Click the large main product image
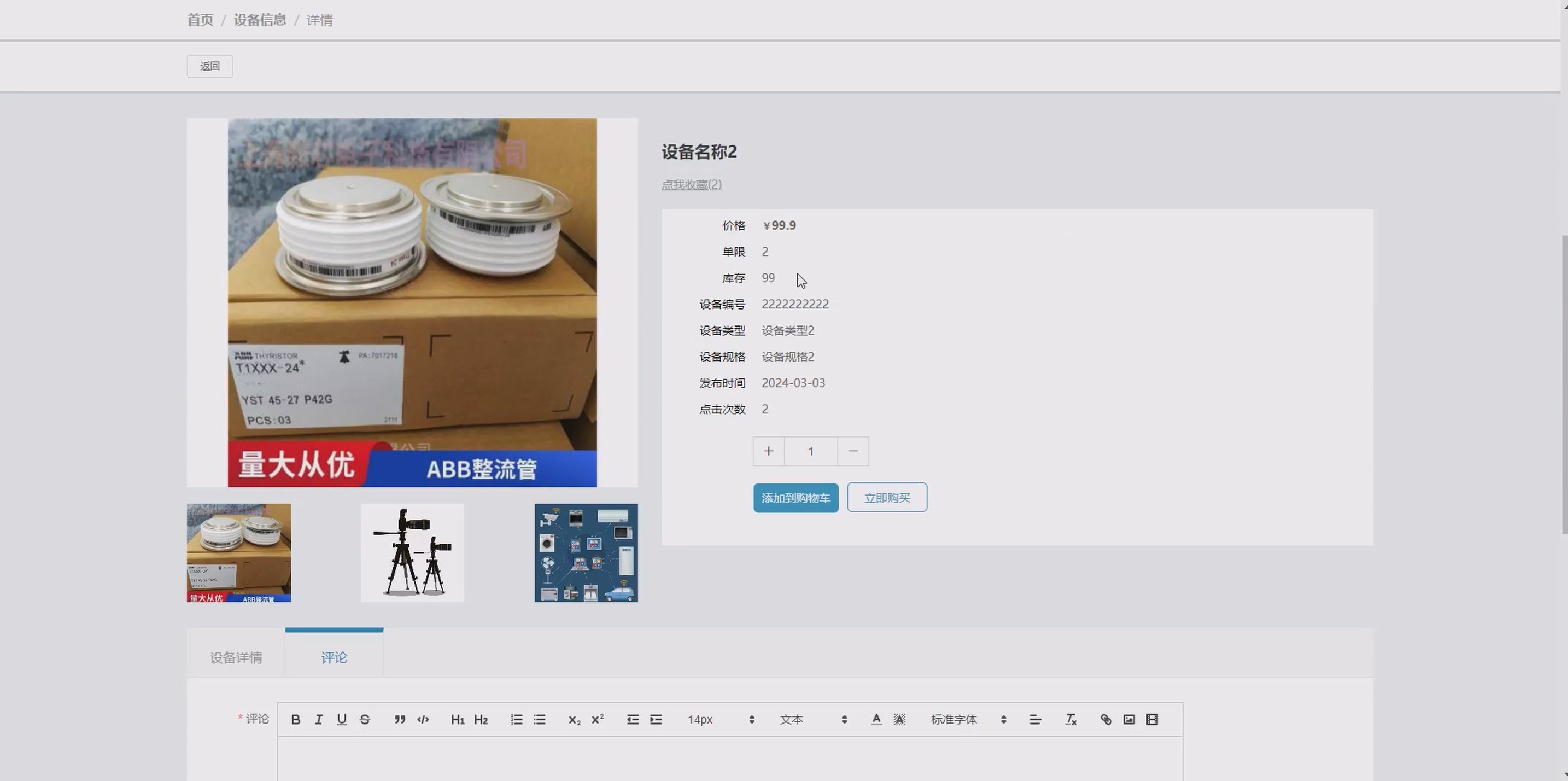 click(412, 302)
